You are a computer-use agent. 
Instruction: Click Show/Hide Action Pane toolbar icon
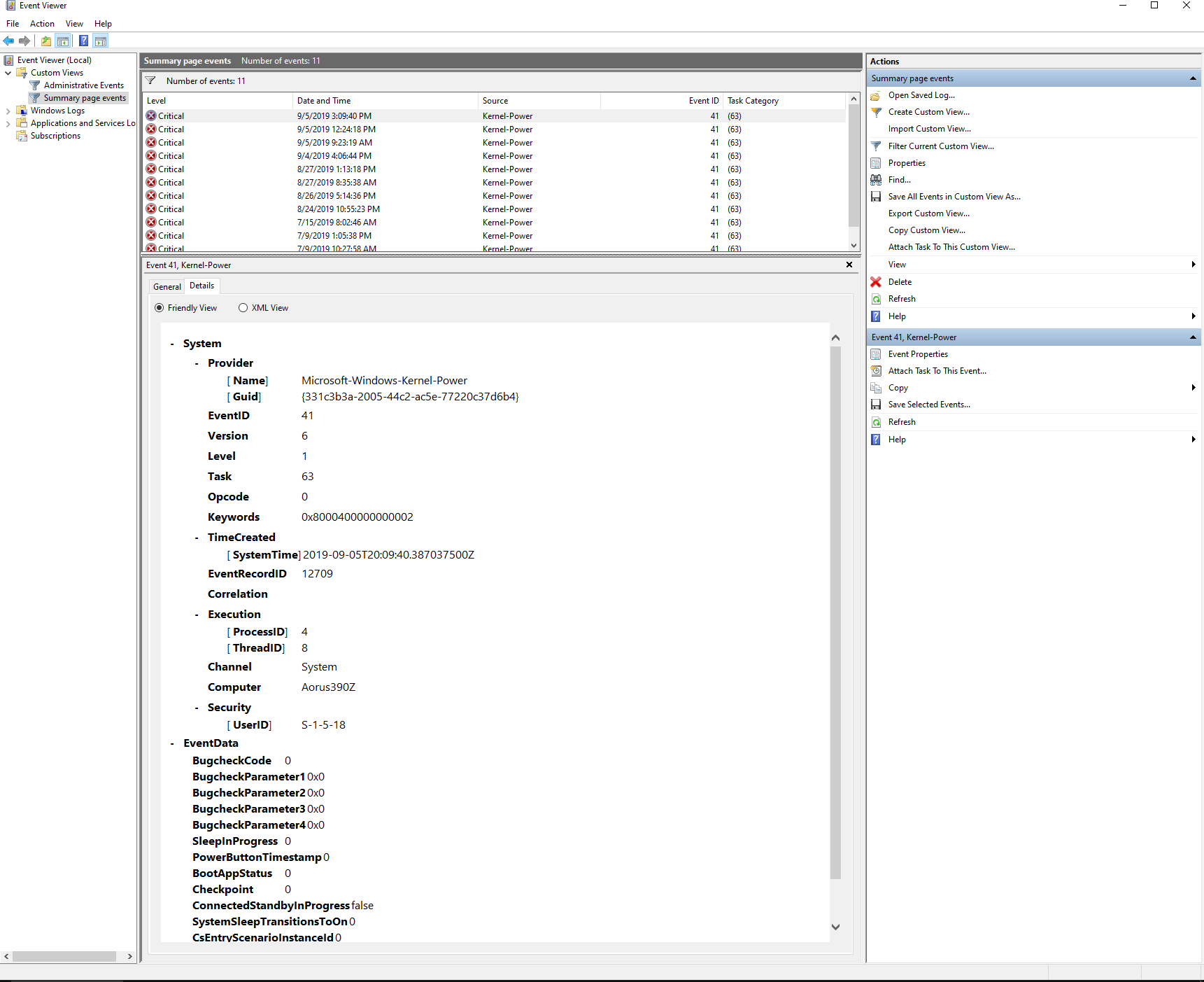[x=101, y=41]
